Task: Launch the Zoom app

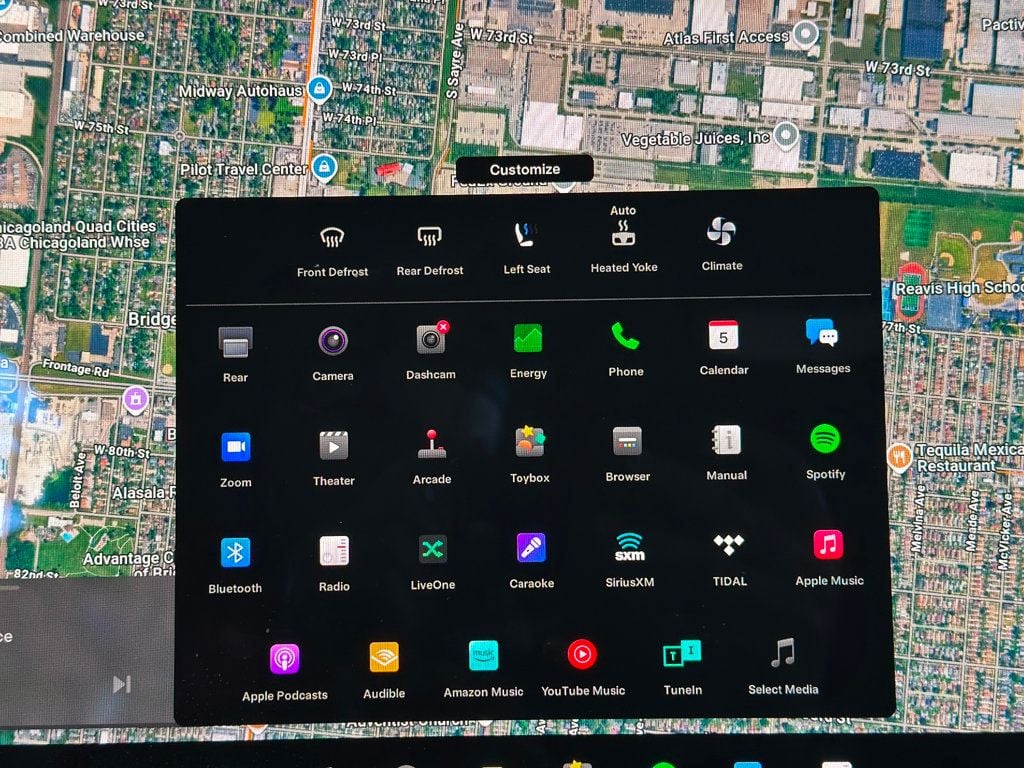Action: point(235,447)
